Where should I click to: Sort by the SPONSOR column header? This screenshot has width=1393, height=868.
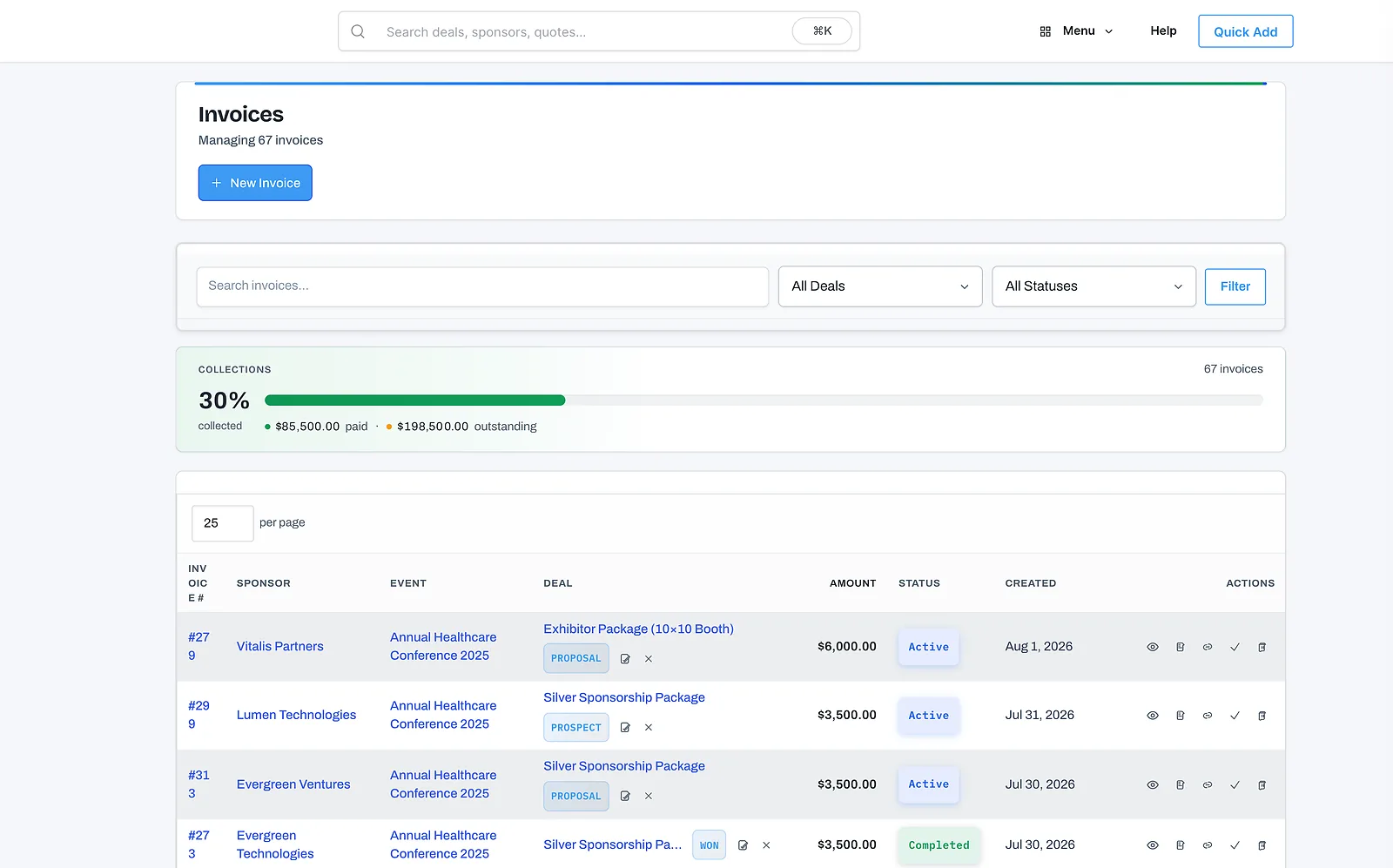click(264, 583)
